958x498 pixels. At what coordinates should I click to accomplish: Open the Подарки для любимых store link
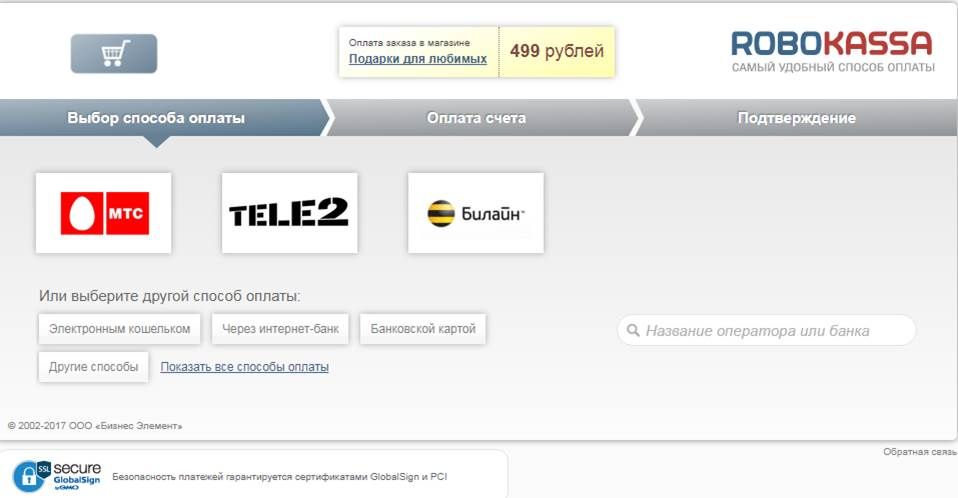click(x=418, y=59)
